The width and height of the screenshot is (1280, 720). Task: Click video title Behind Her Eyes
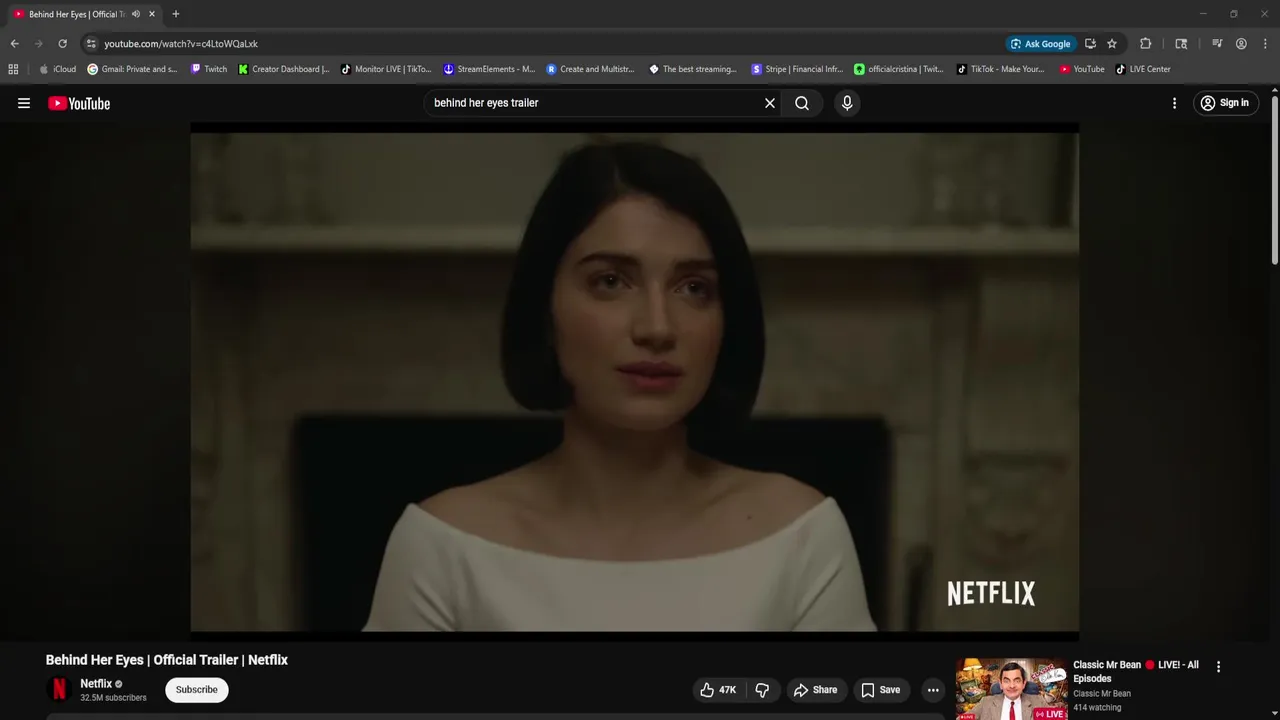(167, 660)
